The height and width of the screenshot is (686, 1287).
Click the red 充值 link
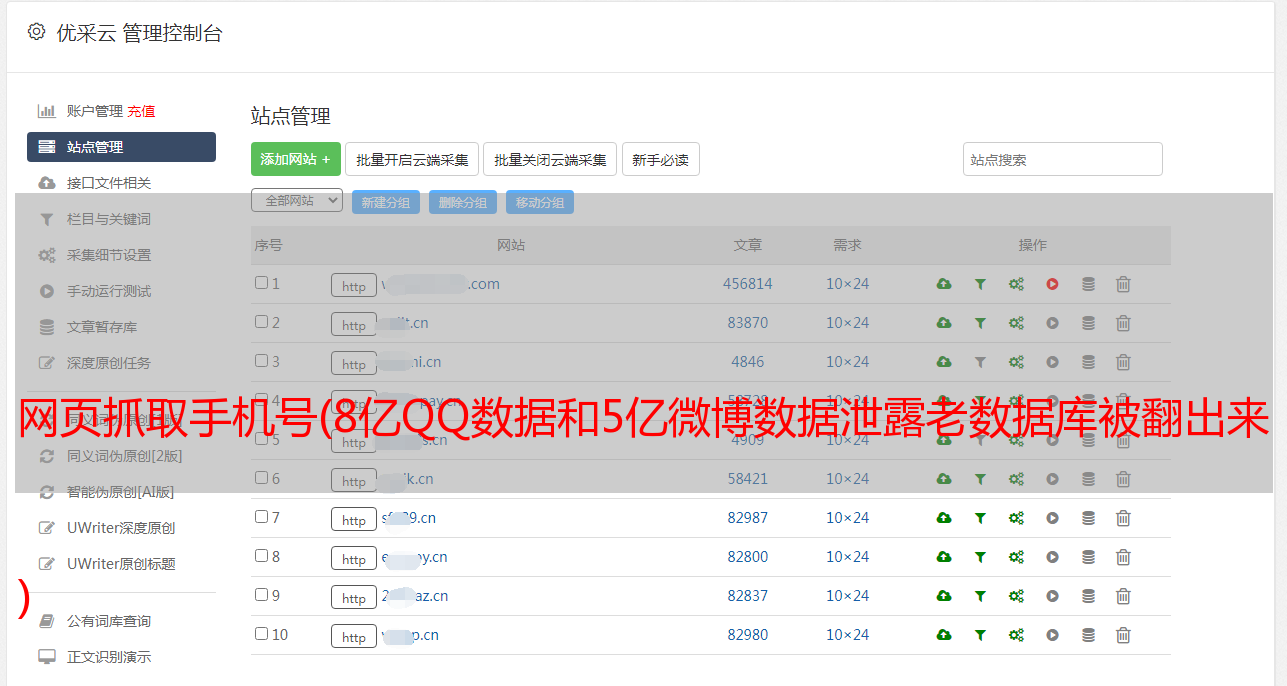pyautogui.click(x=141, y=111)
